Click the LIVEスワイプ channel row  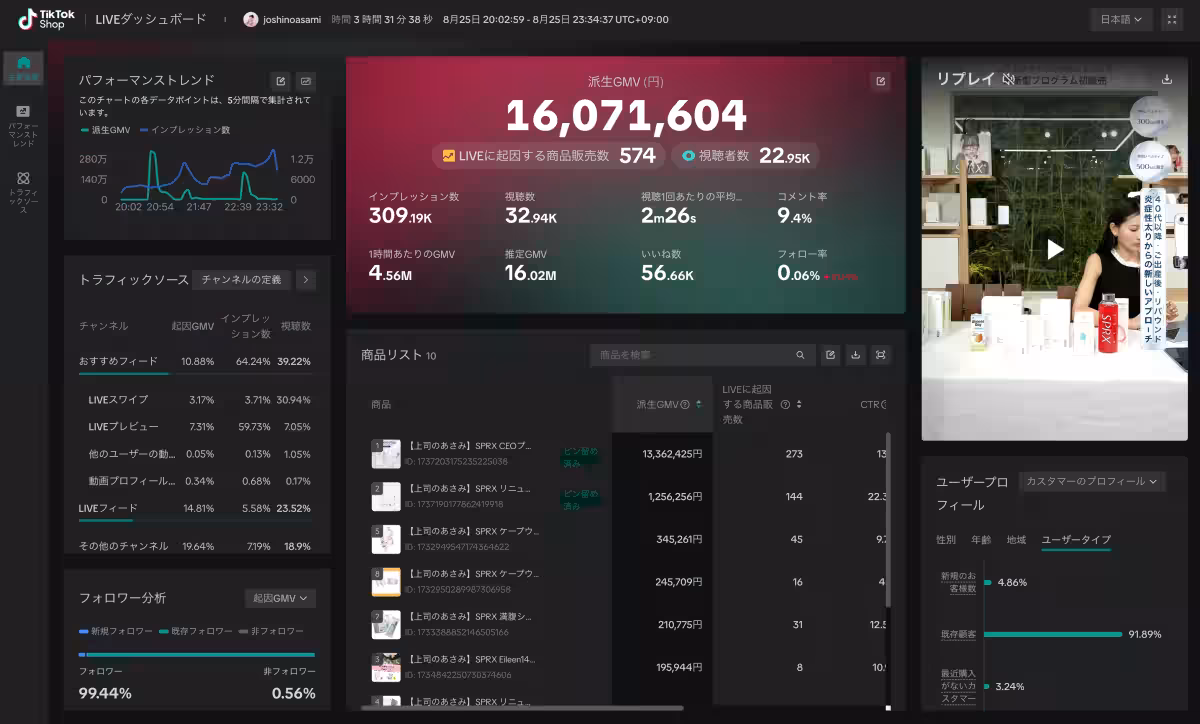[197, 399]
